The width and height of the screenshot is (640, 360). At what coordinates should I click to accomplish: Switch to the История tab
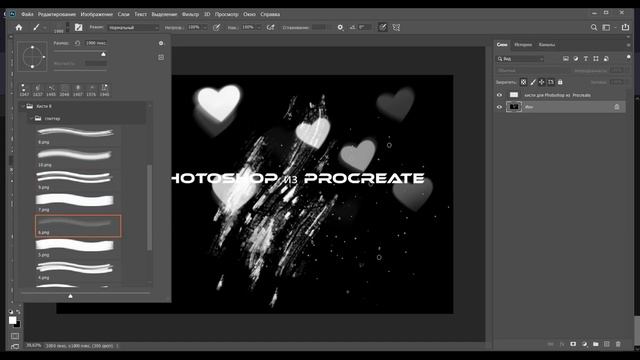[523, 45]
